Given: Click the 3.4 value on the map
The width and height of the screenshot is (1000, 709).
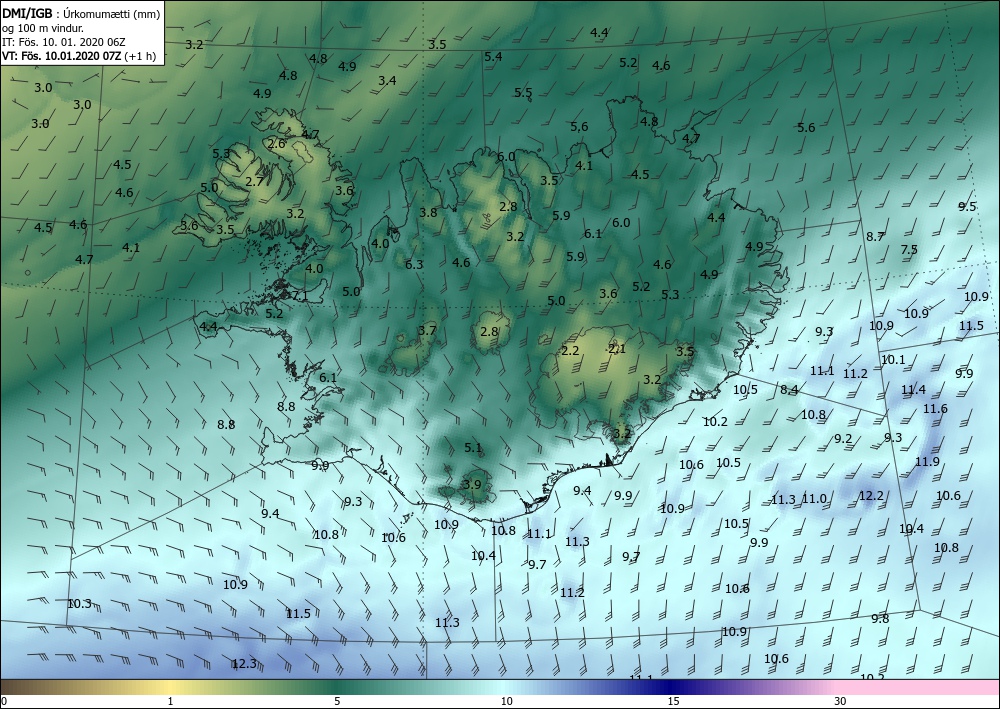Looking at the screenshot, I should point(387,80).
